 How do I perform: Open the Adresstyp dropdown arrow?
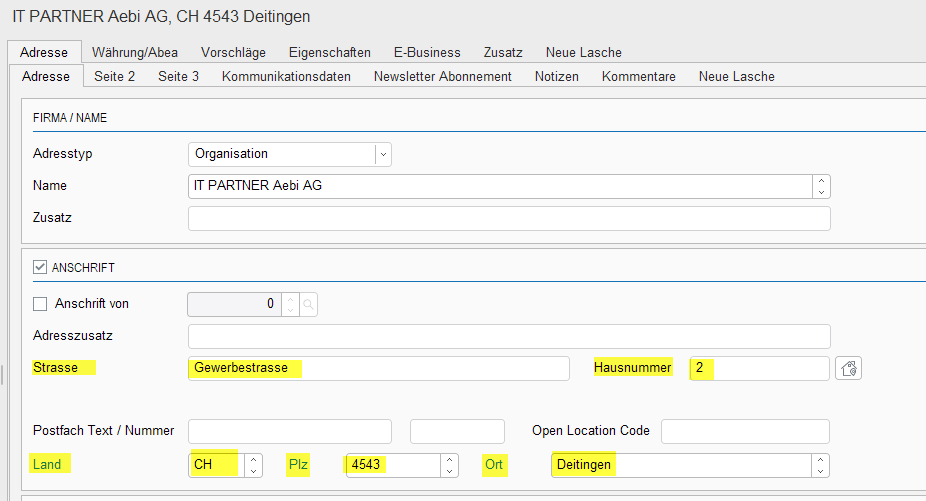coord(383,154)
